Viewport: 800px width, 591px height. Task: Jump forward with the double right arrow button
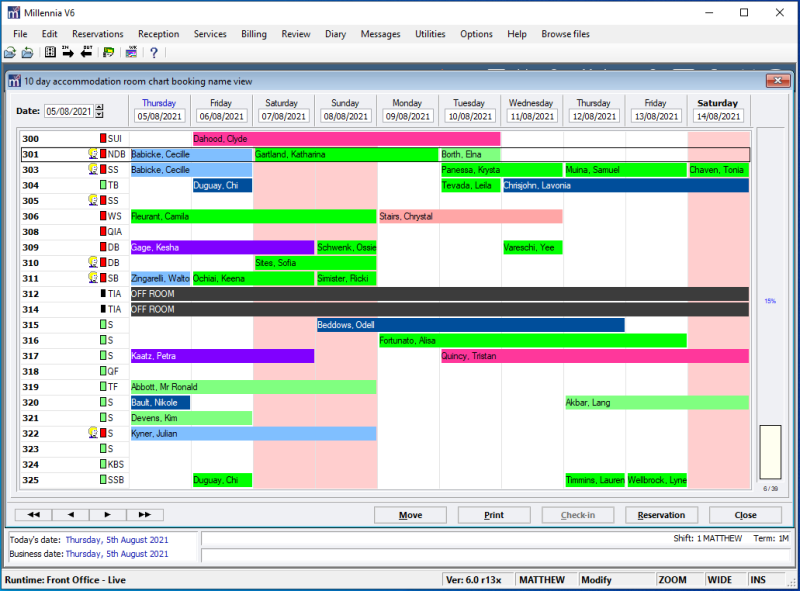(x=144, y=515)
